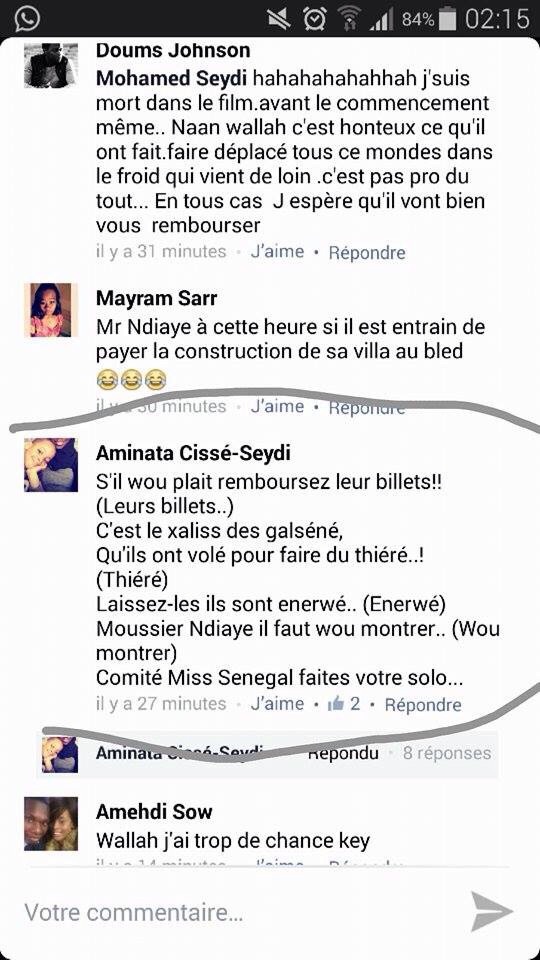Open the WhatsApp notification icon
Screen dimensions: 540x960
27,18
